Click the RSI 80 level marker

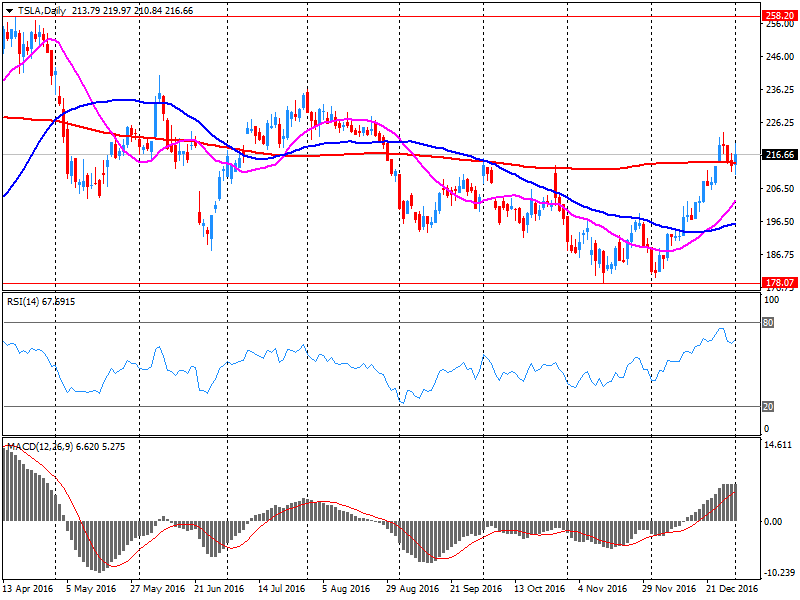(770, 323)
